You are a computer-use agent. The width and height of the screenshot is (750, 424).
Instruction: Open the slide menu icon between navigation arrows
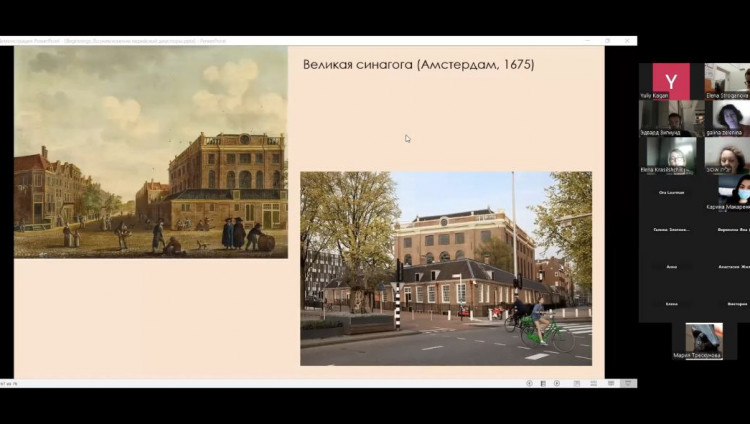point(543,383)
